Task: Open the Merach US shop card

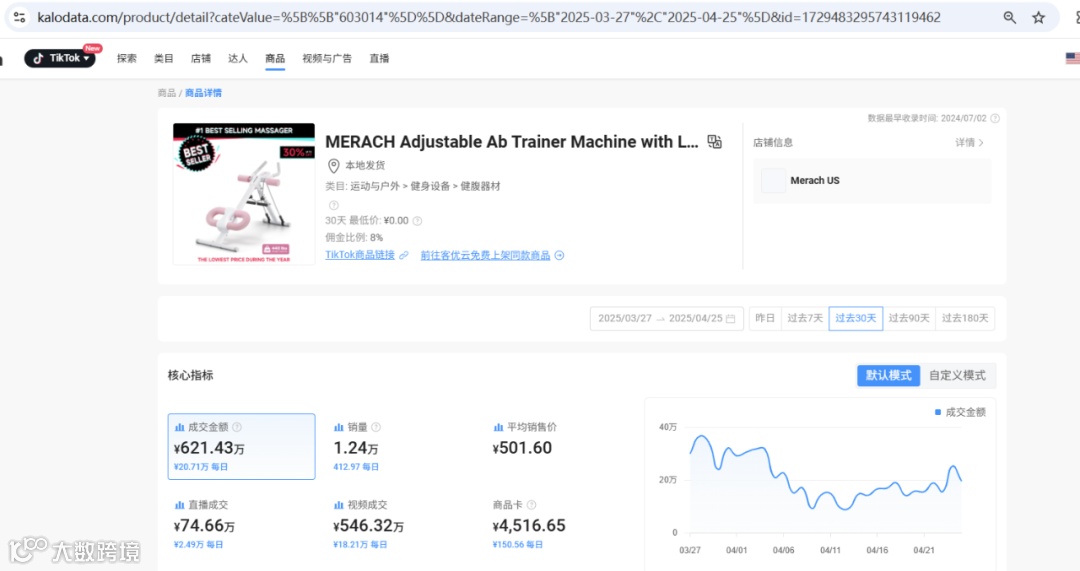Action: pos(872,180)
